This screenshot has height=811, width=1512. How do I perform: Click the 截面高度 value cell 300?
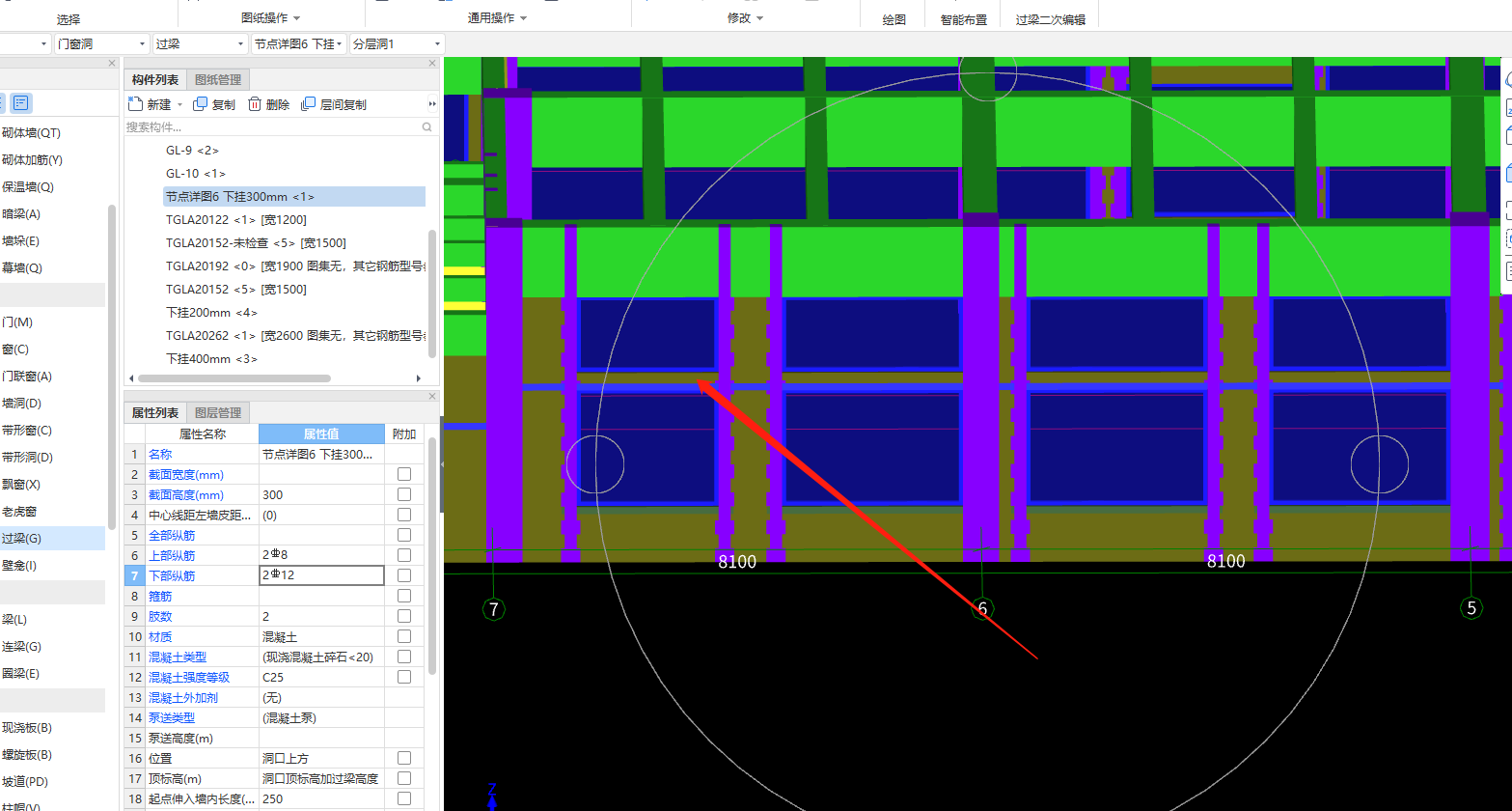pos(321,494)
